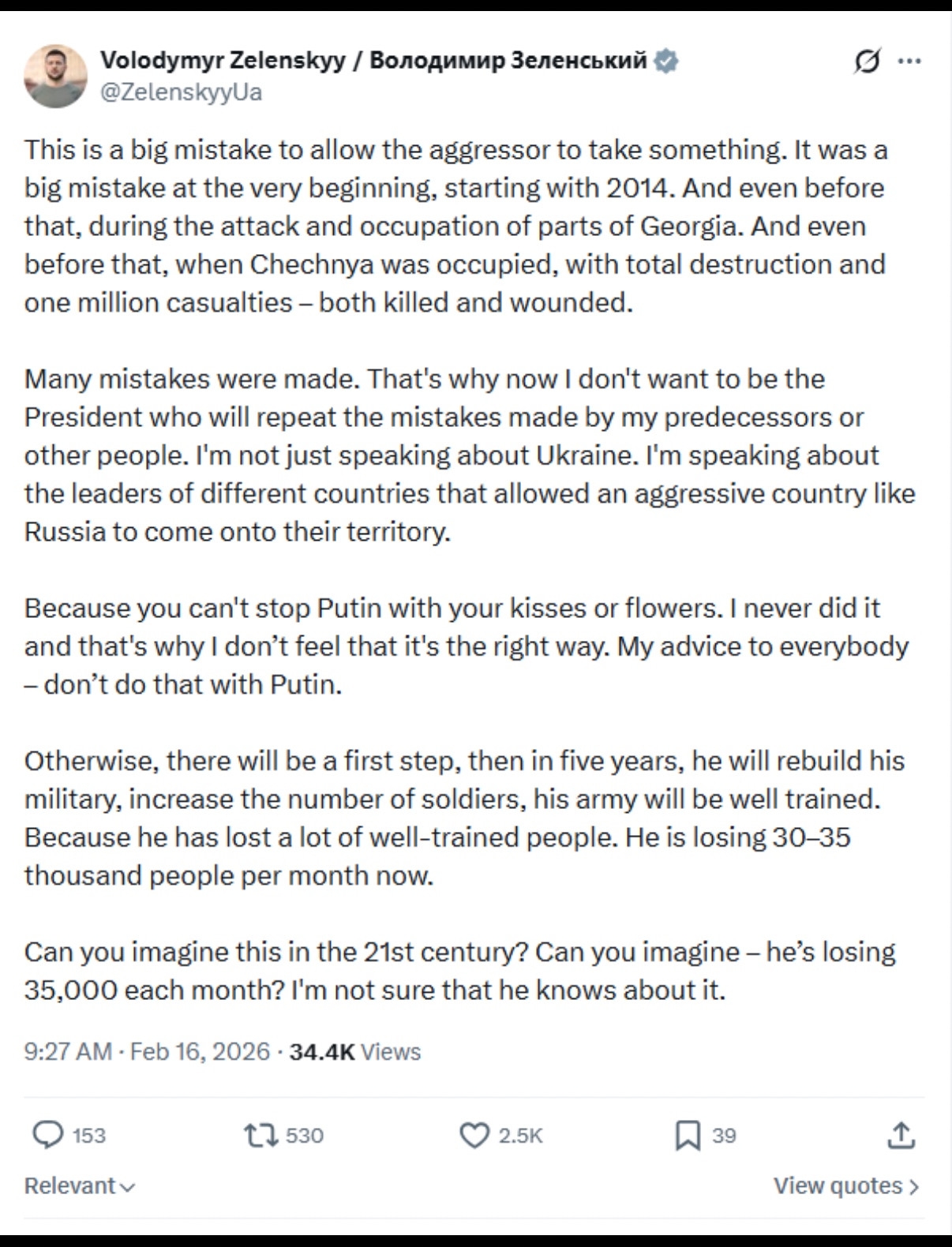The height and width of the screenshot is (1247, 952).
Task: Click the 34.4K Views count
Action: tap(355, 1051)
